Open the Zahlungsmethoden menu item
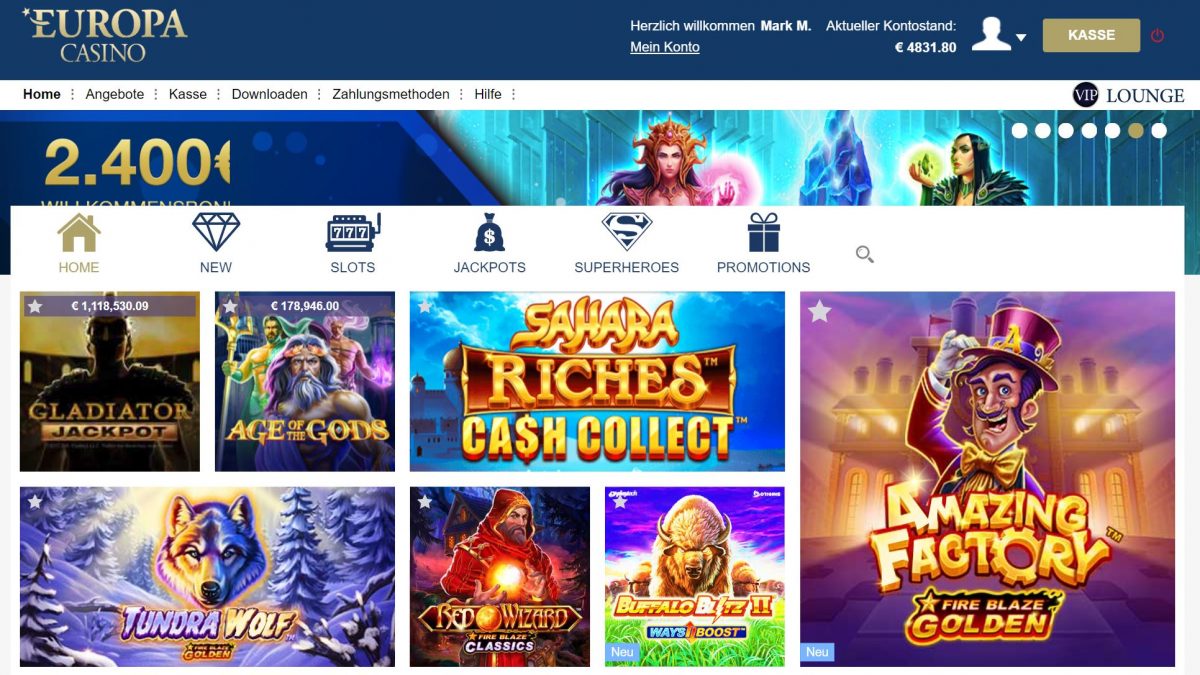Screen dimensions: 1200x675 coord(391,94)
